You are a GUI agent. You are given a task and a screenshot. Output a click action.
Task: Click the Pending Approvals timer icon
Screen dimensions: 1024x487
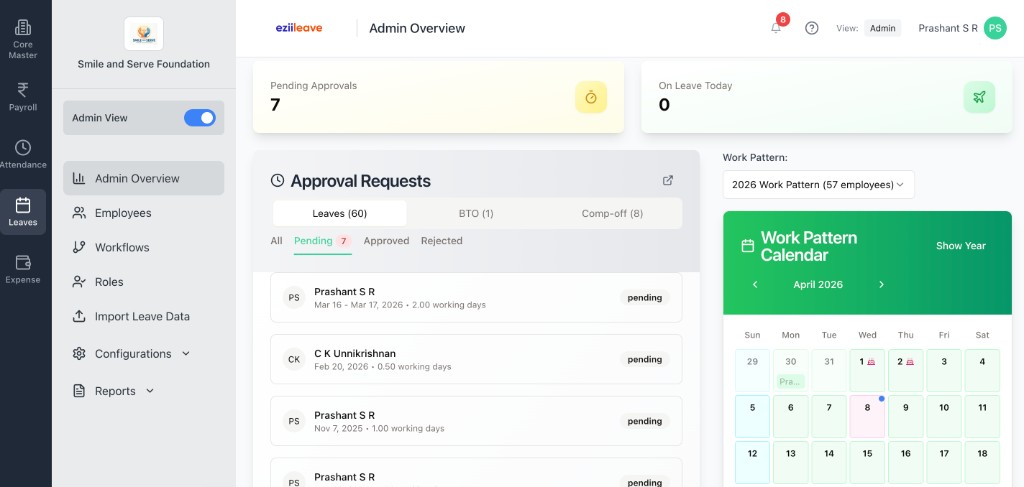coord(591,97)
